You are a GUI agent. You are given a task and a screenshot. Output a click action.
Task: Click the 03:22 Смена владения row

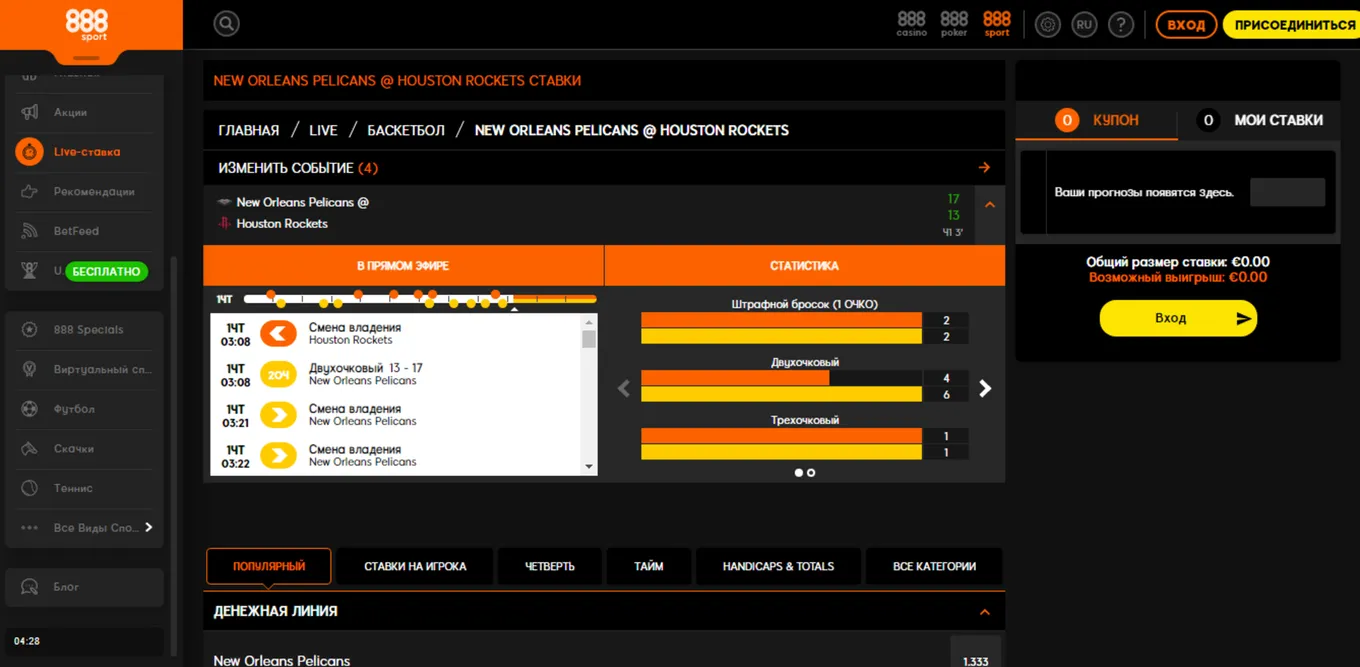click(x=397, y=456)
